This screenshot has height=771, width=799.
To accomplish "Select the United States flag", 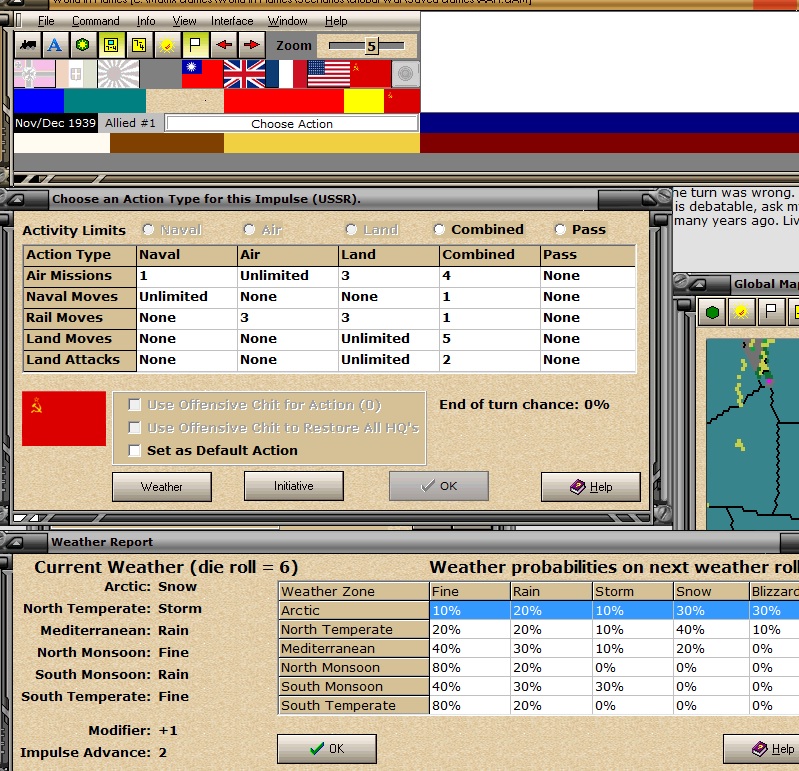I will tap(329, 74).
